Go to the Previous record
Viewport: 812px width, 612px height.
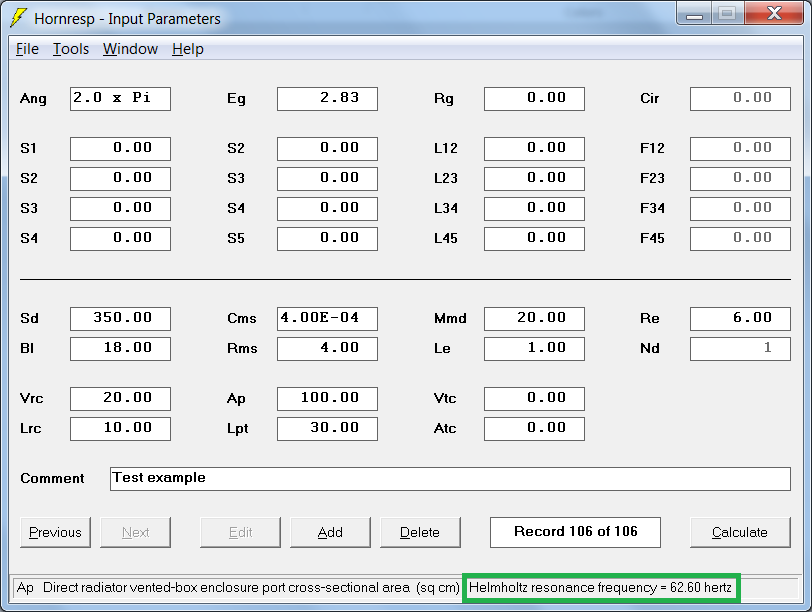pyautogui.click(x=55, y=532)
